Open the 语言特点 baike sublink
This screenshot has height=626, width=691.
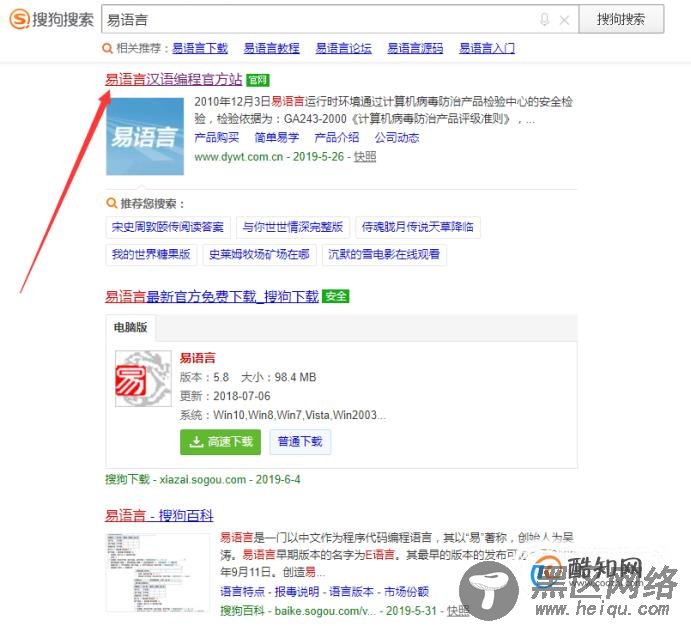click(x=242, y=592)
